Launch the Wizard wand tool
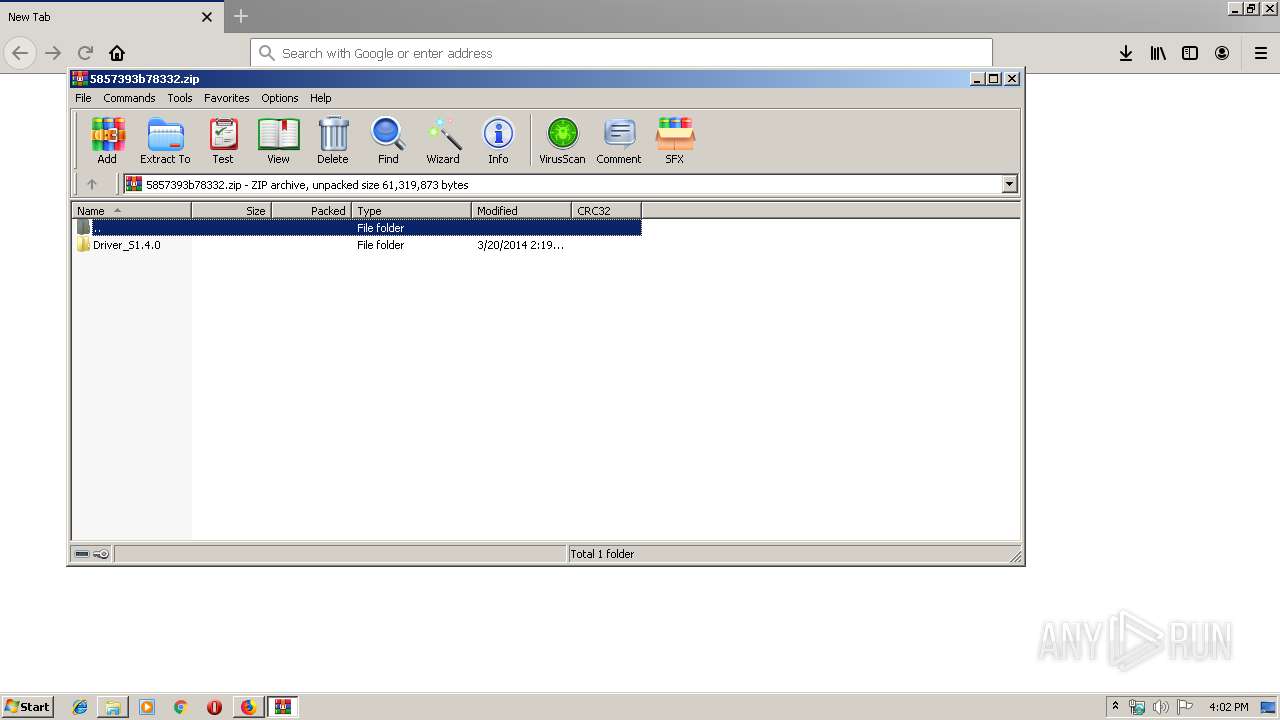The image size is (1280, 720). tap(443, 140)
